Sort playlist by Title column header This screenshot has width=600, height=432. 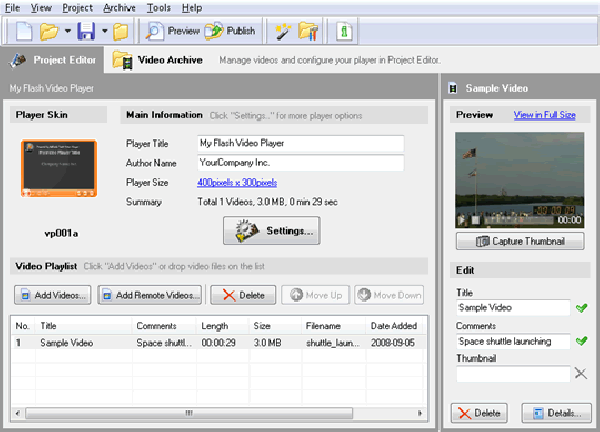pyautogui.click(x=84, y=326)
